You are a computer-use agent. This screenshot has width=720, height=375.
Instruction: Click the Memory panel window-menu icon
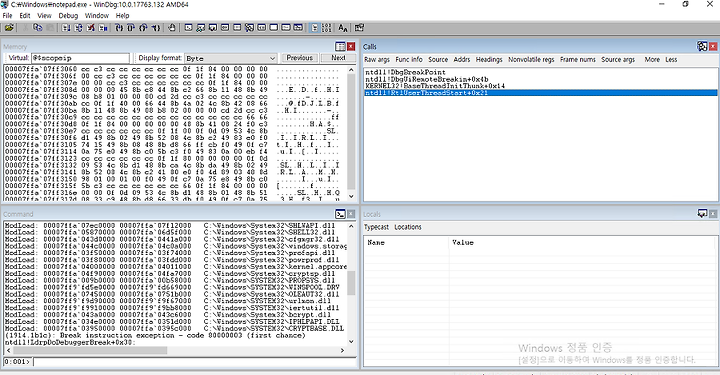tap(340, 46)
